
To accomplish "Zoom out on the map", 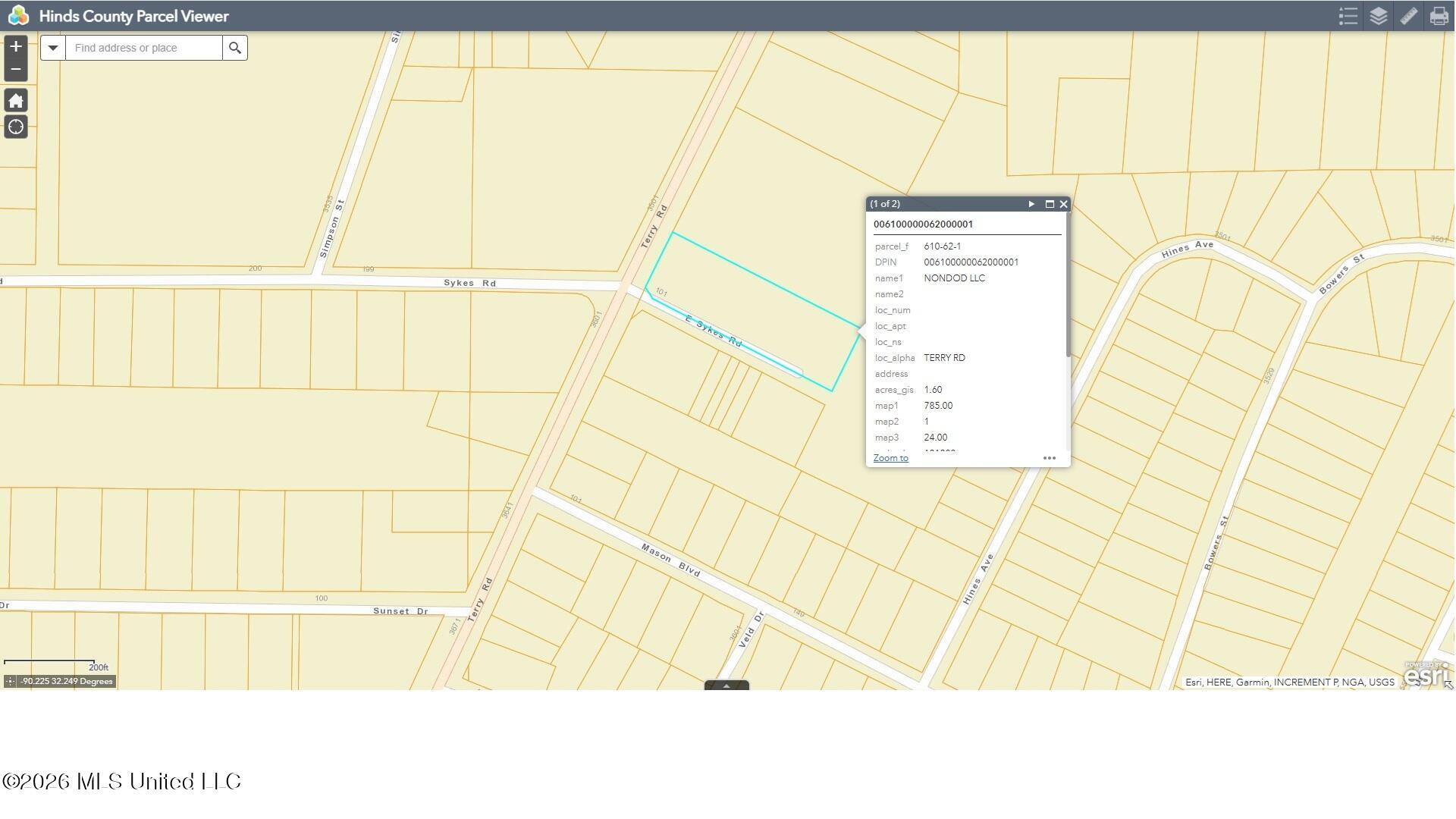I will pos(15,69).
